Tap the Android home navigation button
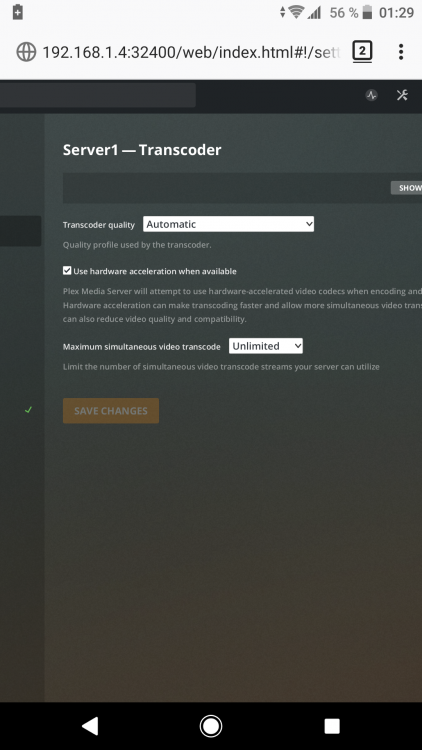 point(211,726)
